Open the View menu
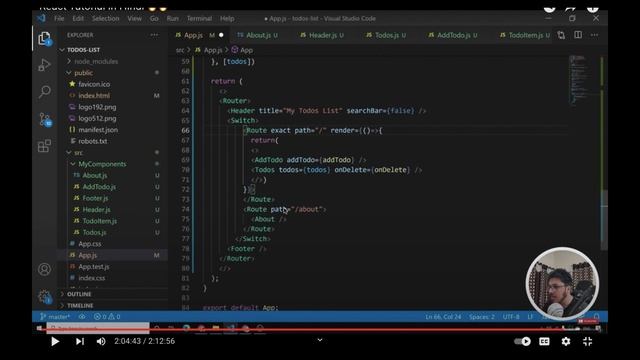This screenshot has width=640, height=360. tap(134, 18)
